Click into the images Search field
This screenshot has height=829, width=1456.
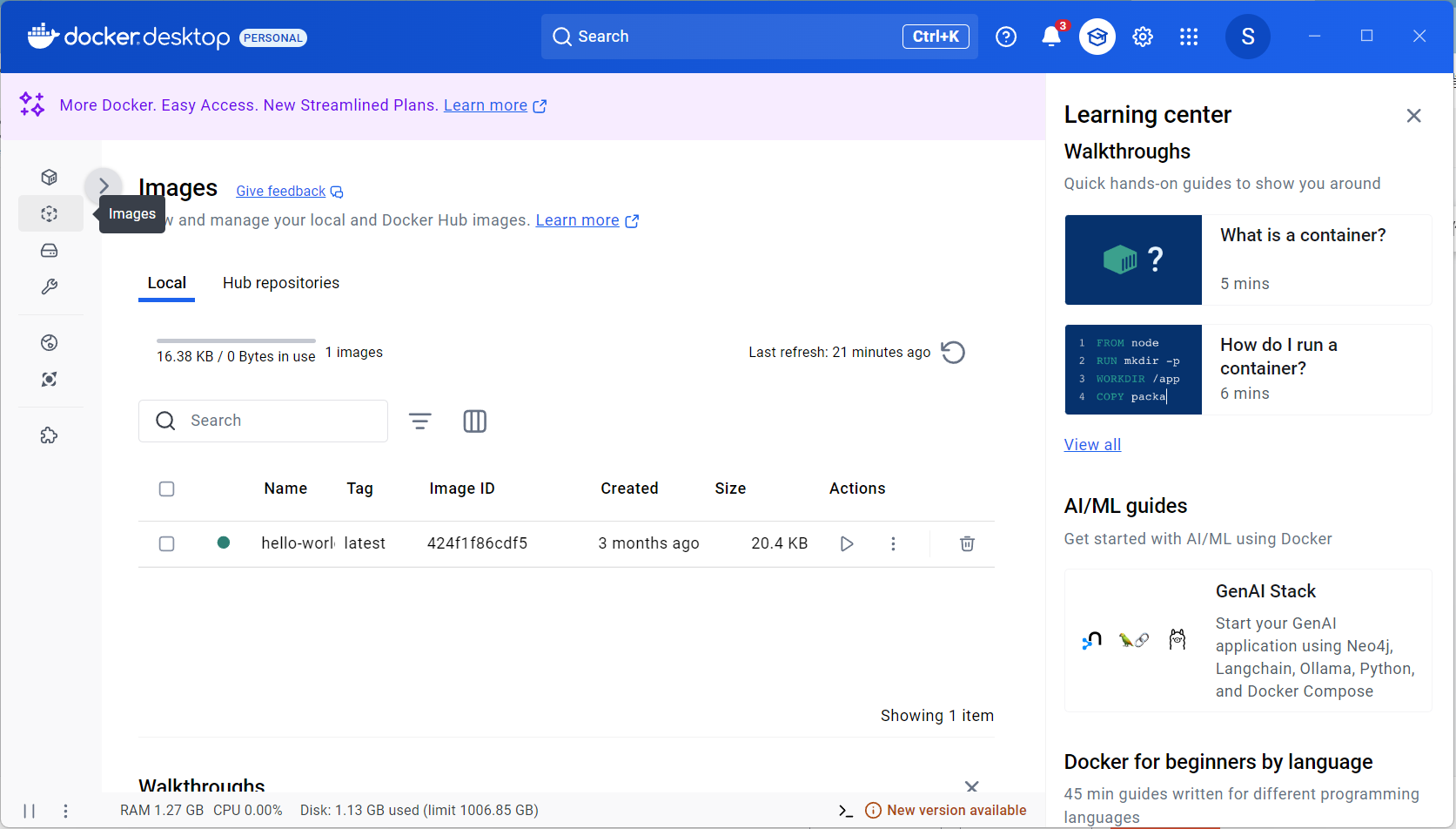(x=263, y=421)
